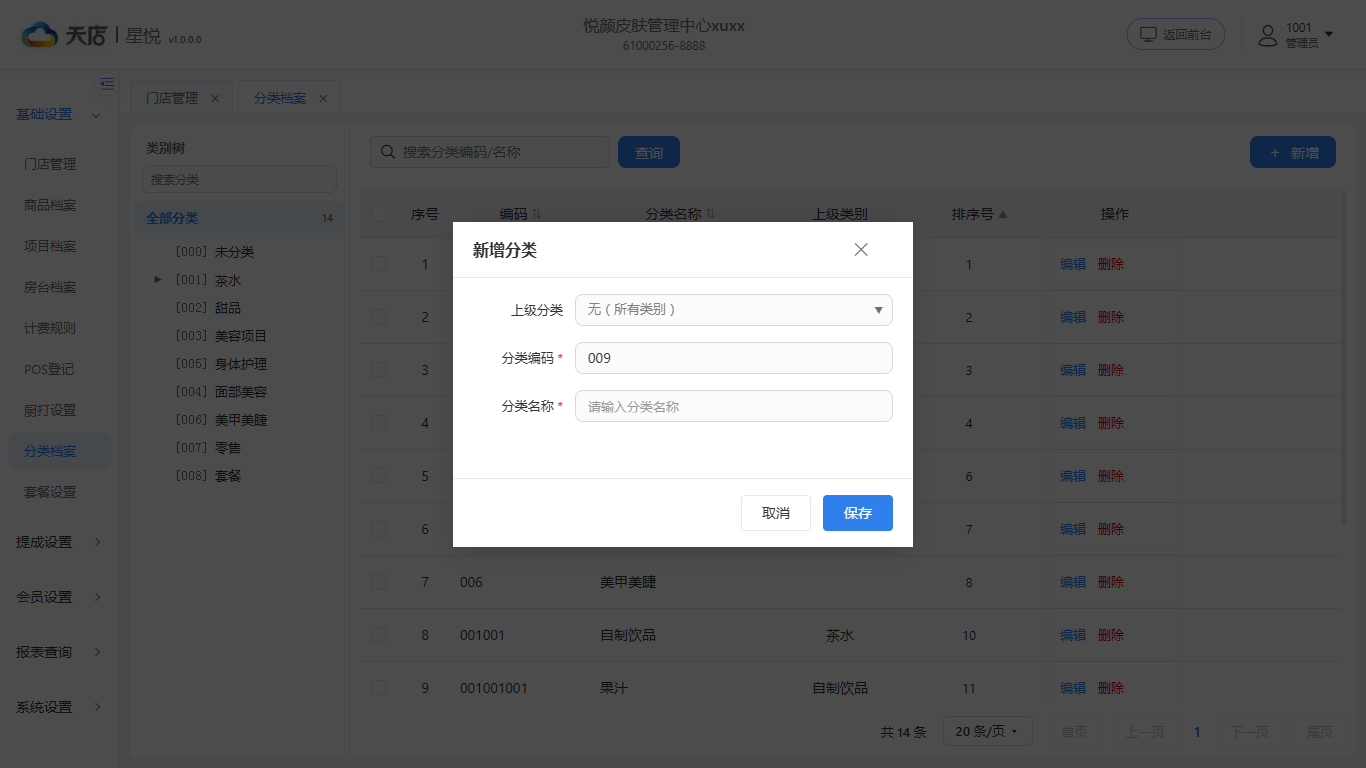Check the row 9 果汁 checkbox
The image size is (1366, 768).
click(x=379, y=688)
